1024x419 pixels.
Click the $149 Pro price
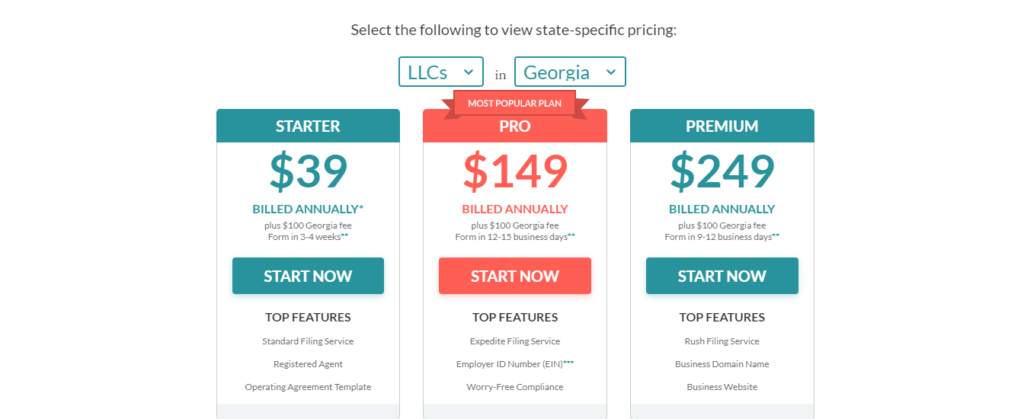[515, 172]
